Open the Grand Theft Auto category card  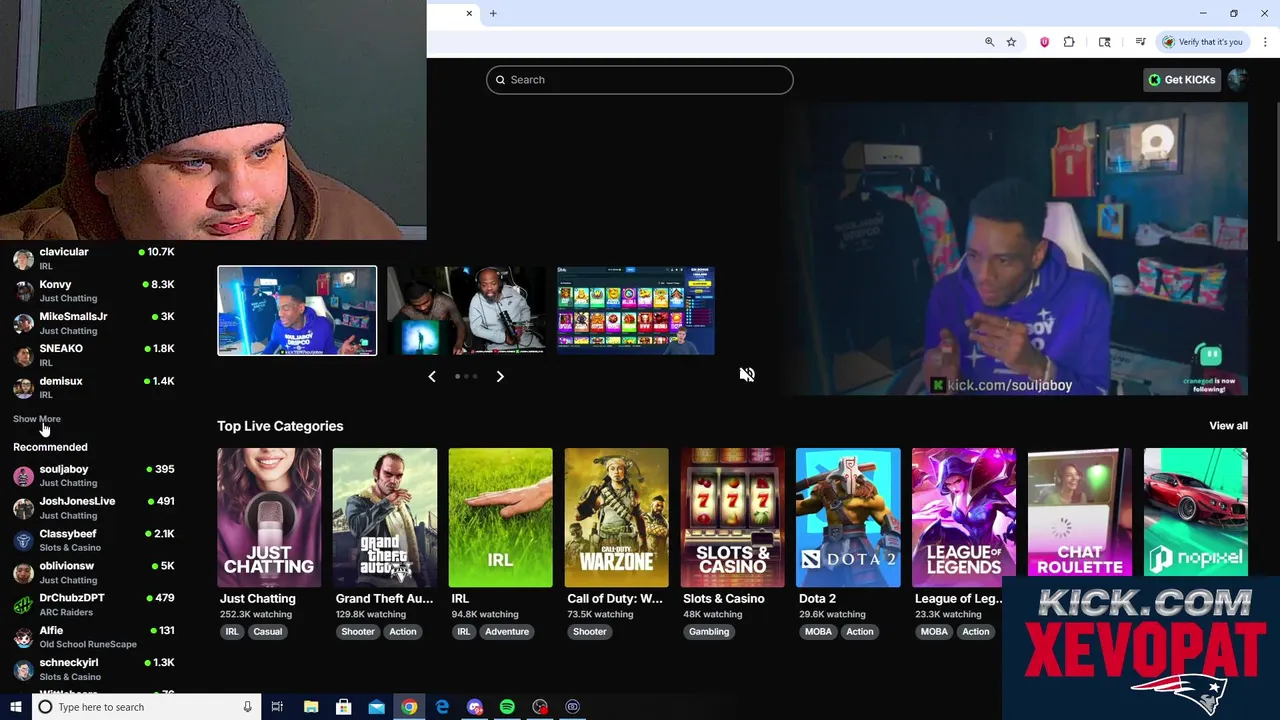(385, 517)
